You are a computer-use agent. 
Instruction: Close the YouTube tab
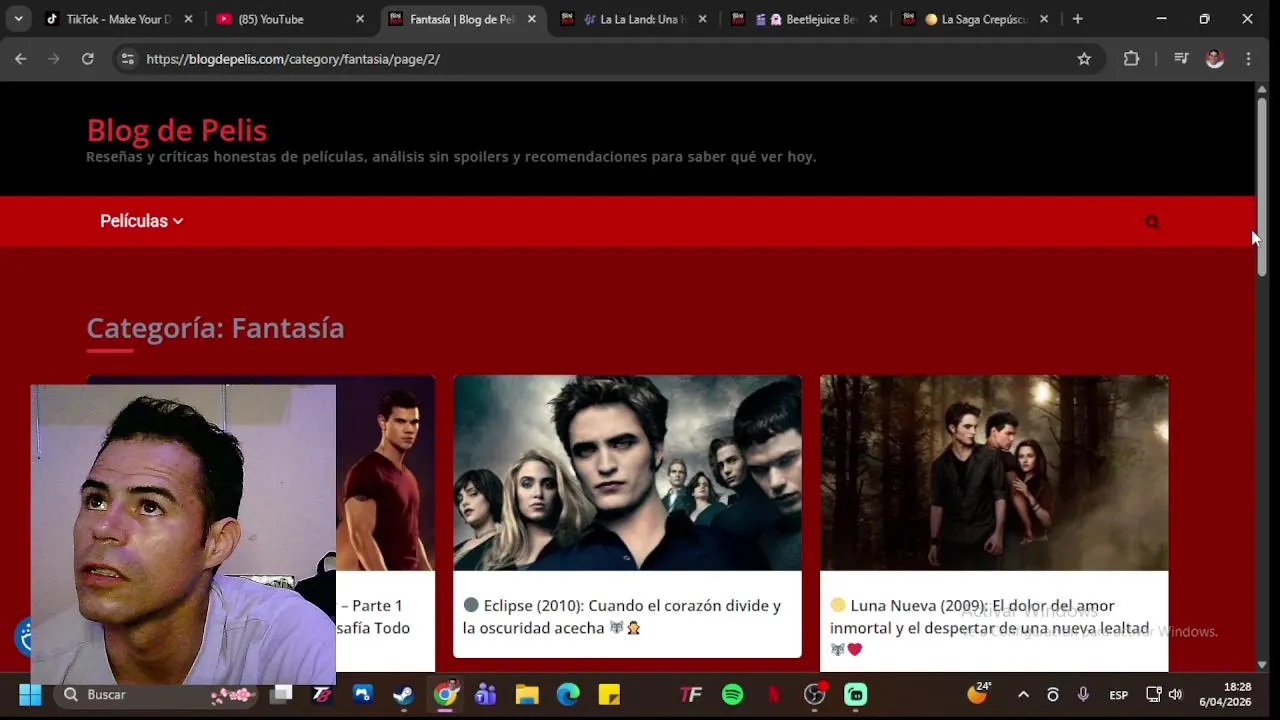point(360,19)
